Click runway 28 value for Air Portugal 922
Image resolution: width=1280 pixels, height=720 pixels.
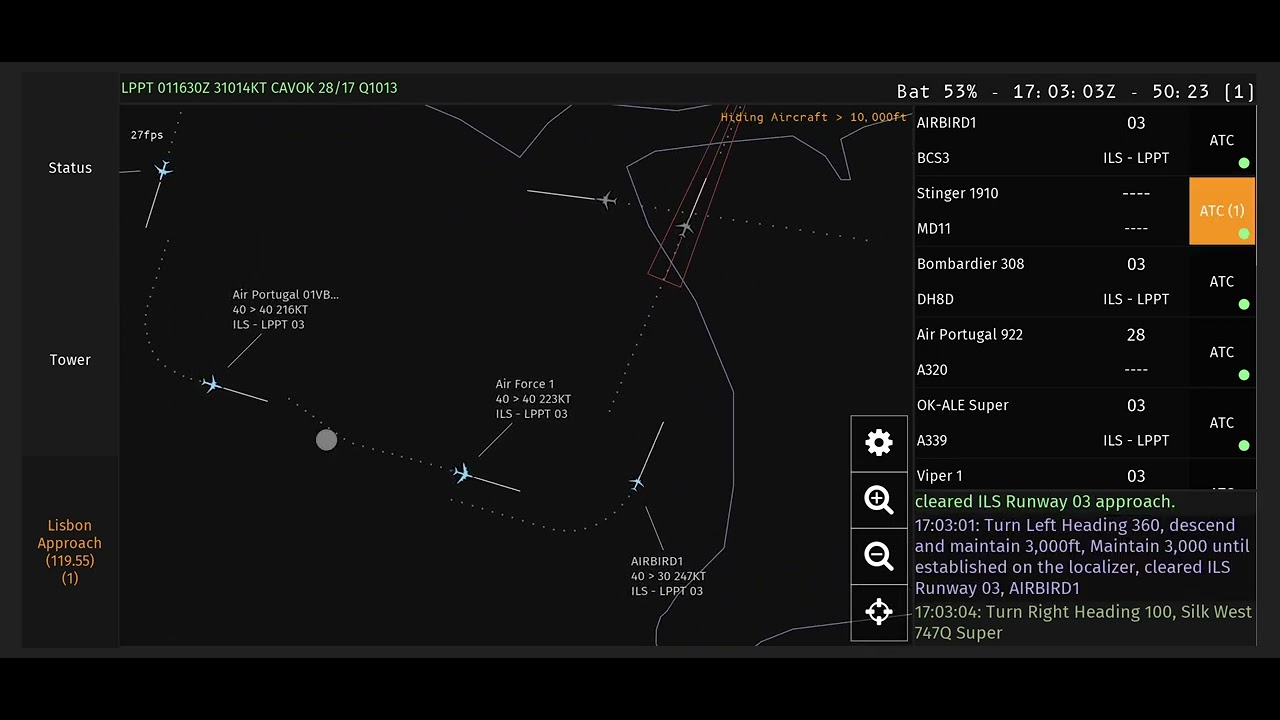click(1136, 335)
